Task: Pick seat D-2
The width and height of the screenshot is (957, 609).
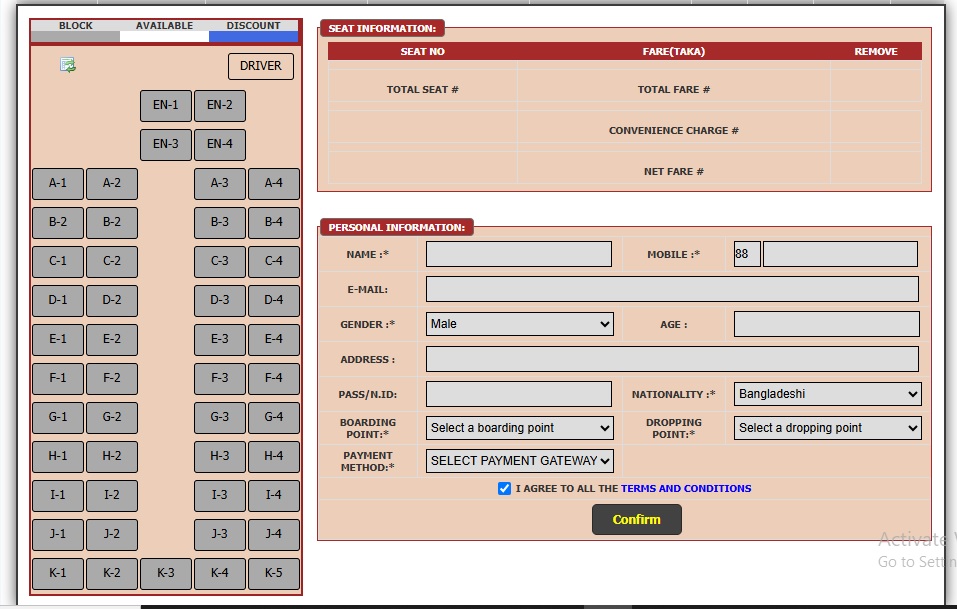Action: click(x=112, y=301)
